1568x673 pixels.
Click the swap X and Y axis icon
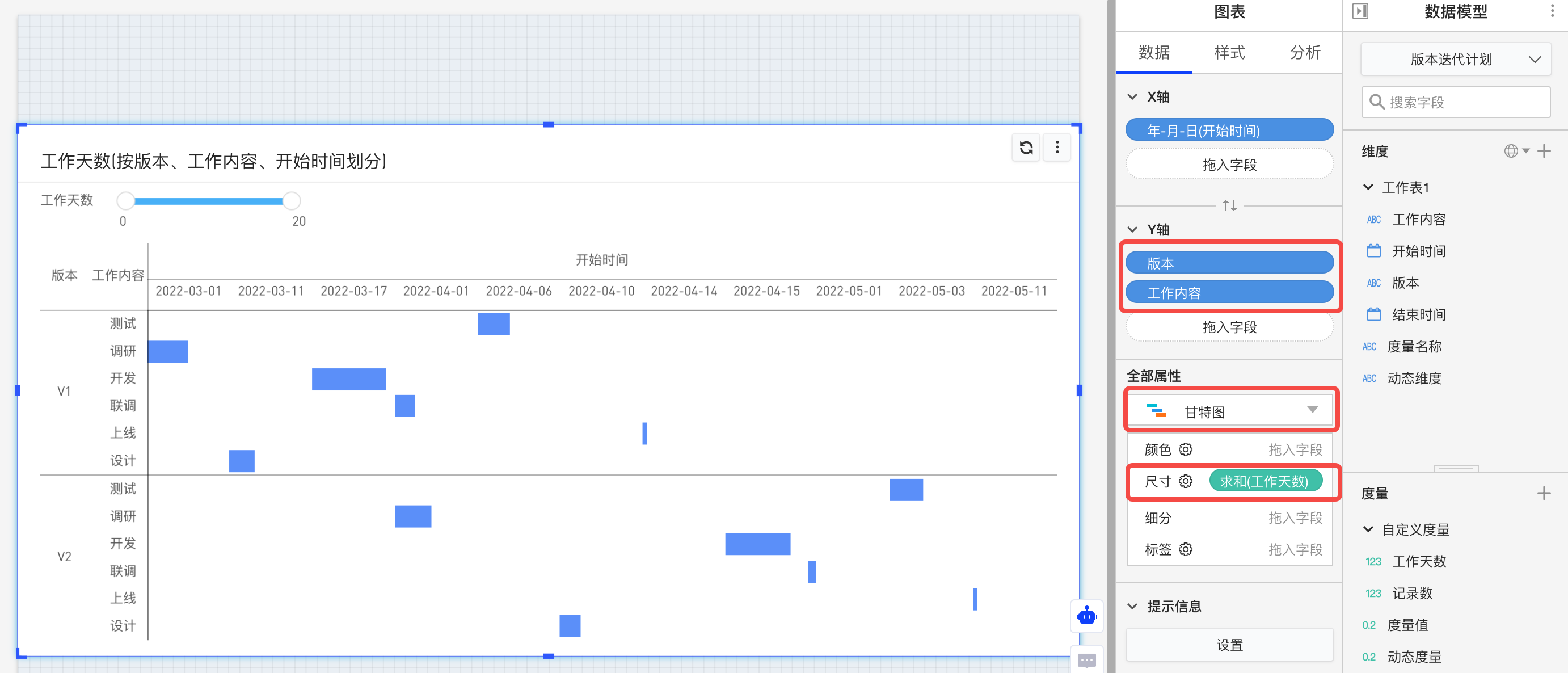coord(1229,206)
